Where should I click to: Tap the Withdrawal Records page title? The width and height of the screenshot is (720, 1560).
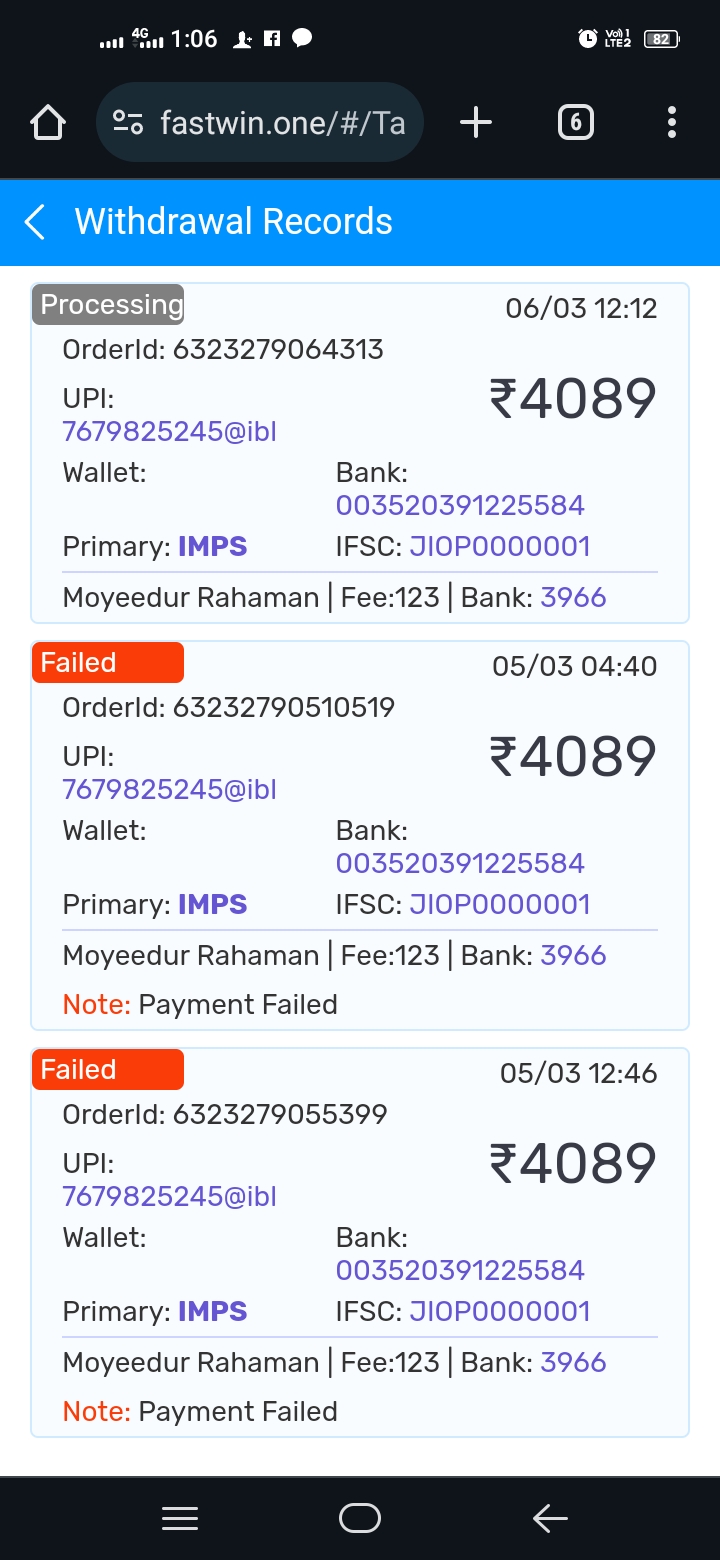[234, 222]
